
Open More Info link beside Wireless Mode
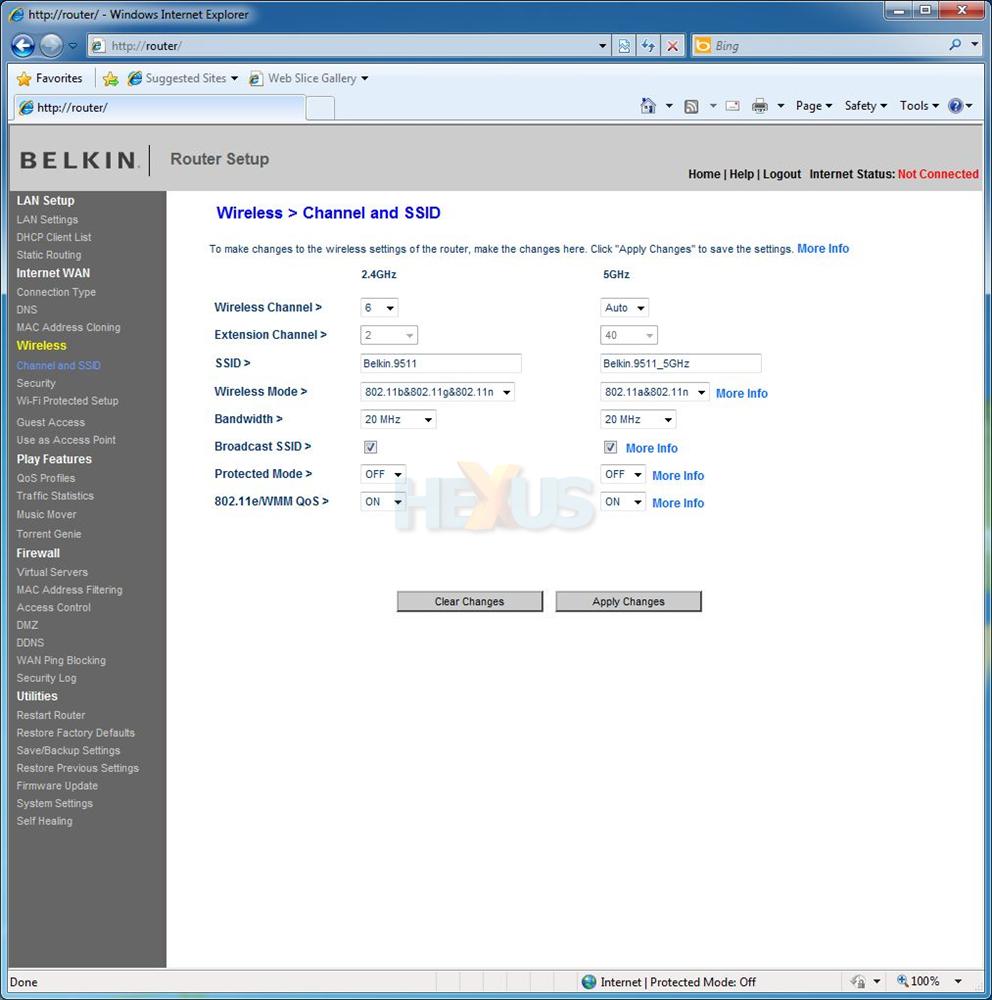coord(741,393)
